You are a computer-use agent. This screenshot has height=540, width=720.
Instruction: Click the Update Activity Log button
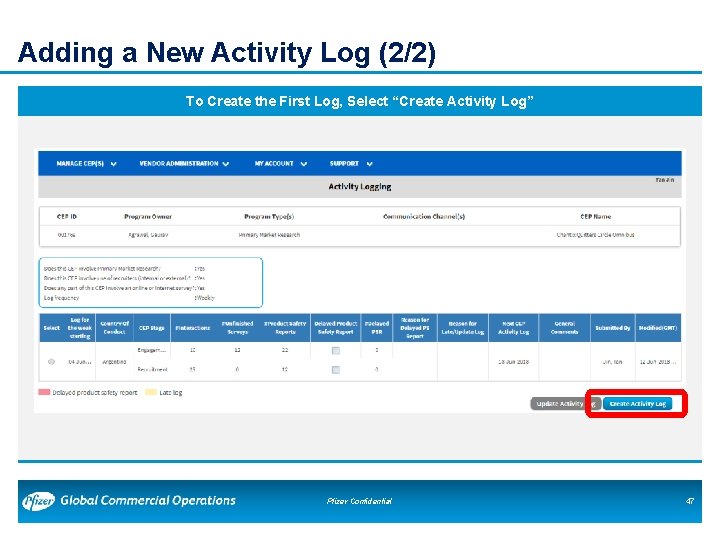[x=566, y=404]
